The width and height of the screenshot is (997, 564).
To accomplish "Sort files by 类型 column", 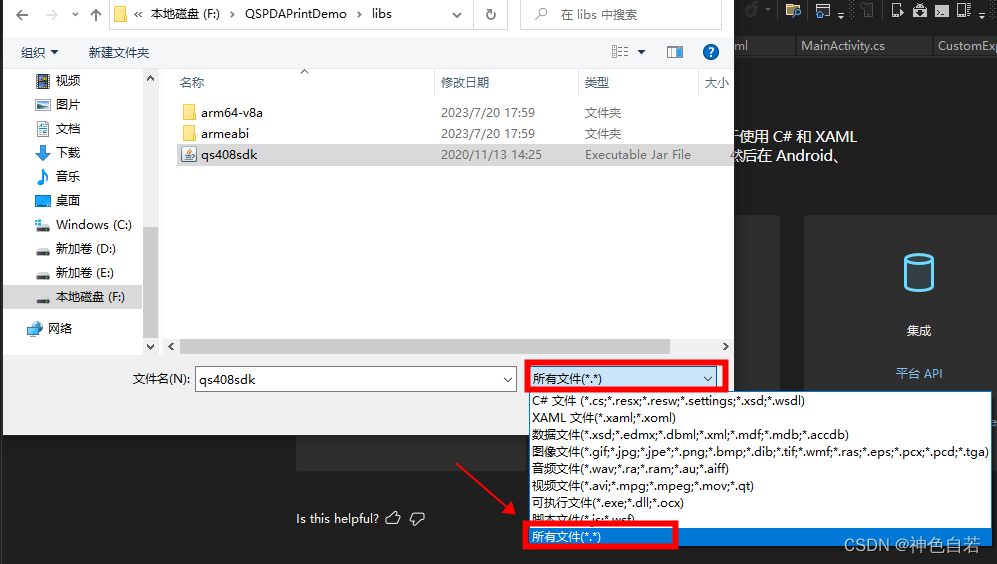I will coord(596,83).
